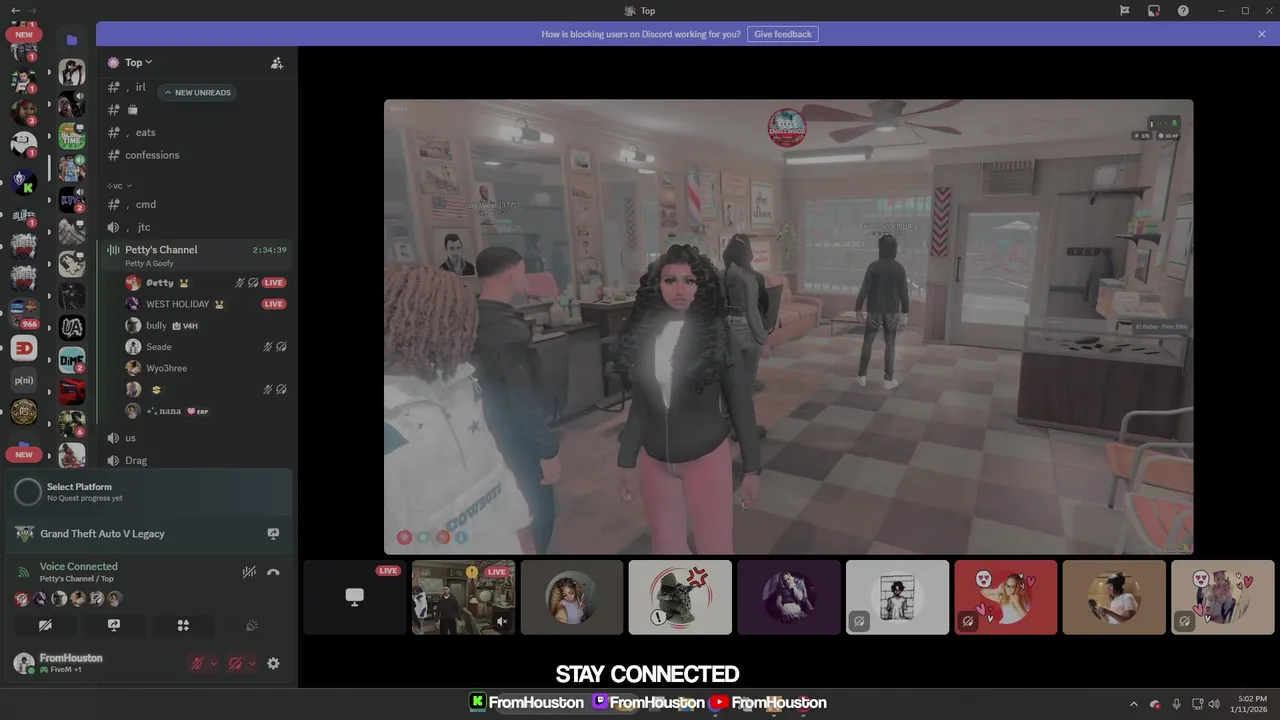Select the red ED server icon
Viewport: 1280px width, 720px height.
coord(24,348)
